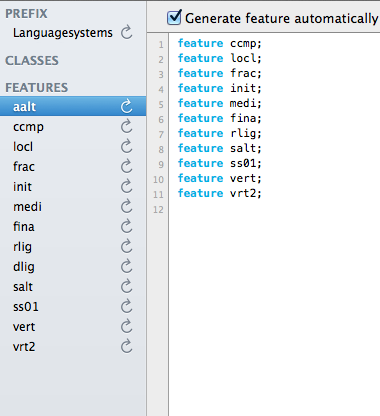Select the aalt feature row
Viewport: 380px width, 416px height.
click(x=73, y=106)
